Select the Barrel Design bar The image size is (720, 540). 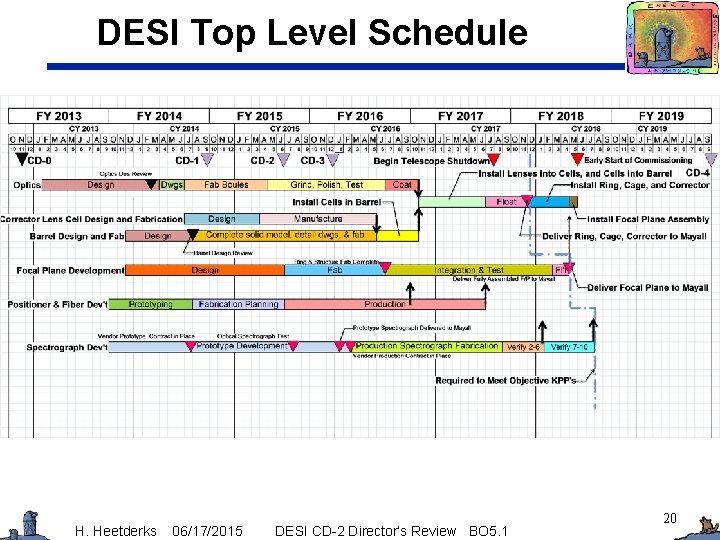point(158,236)
